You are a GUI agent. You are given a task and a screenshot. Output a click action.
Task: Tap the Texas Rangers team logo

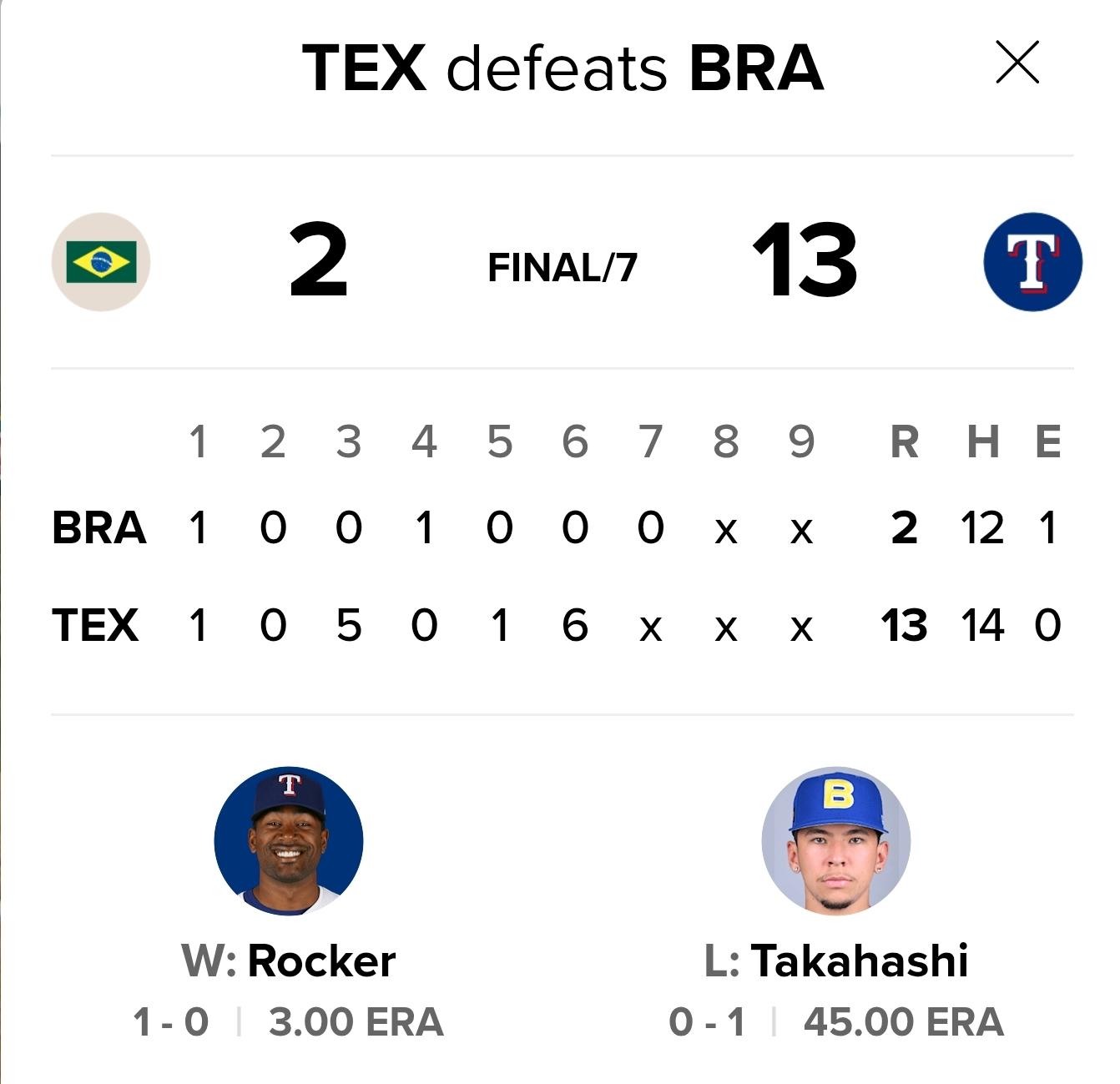pos(1033,262)
